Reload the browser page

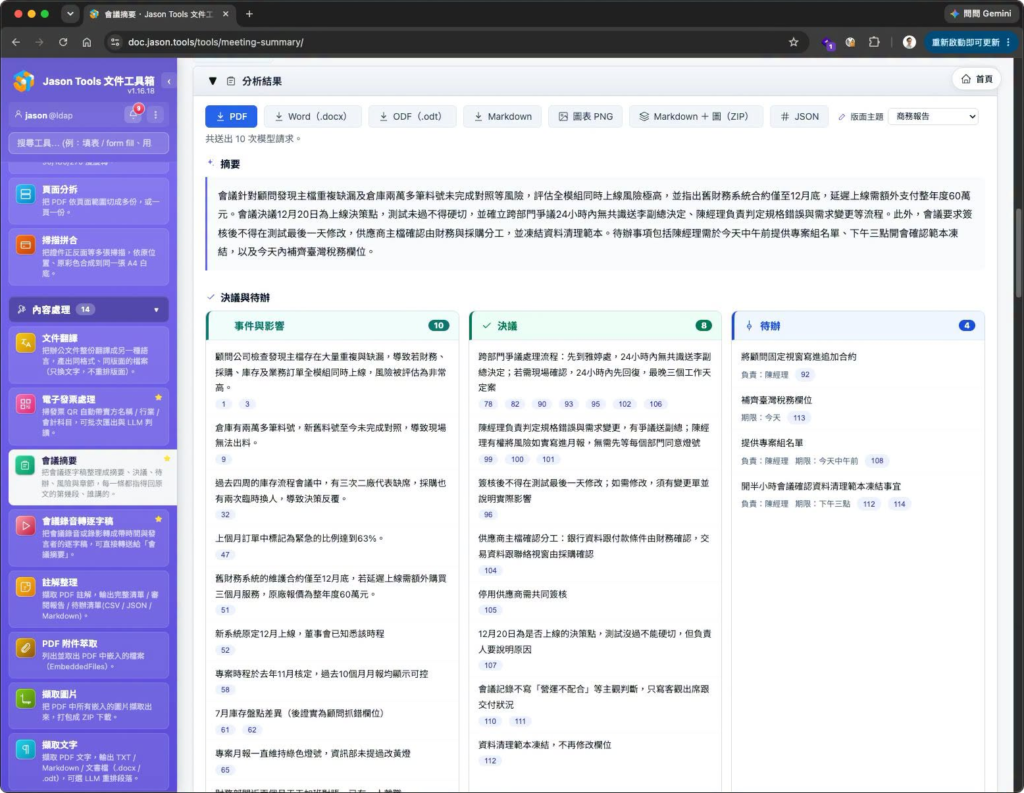point(63,42)
